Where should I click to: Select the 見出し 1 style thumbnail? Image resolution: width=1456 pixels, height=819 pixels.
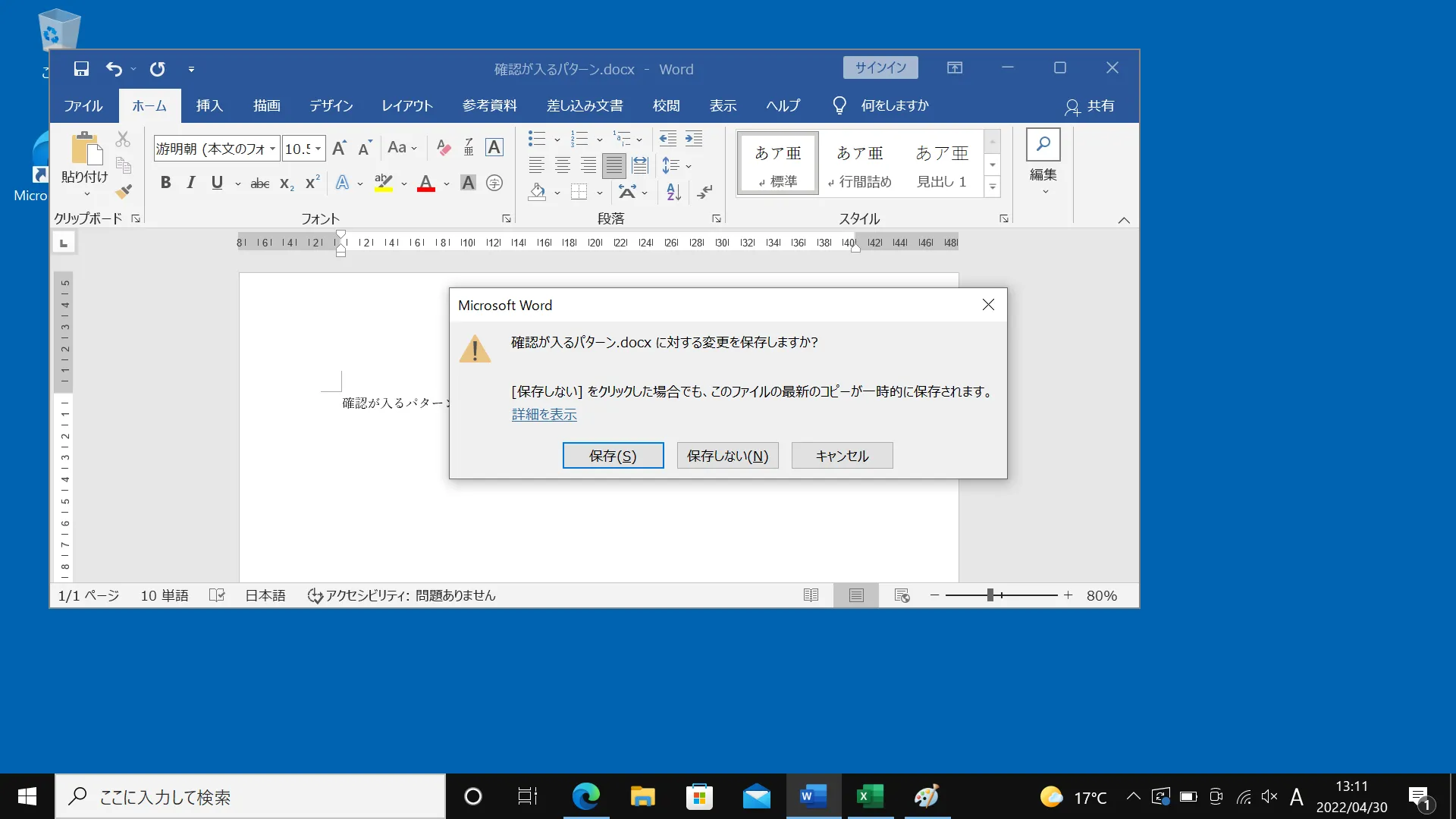pyautogui.click(x=942, y=164)
